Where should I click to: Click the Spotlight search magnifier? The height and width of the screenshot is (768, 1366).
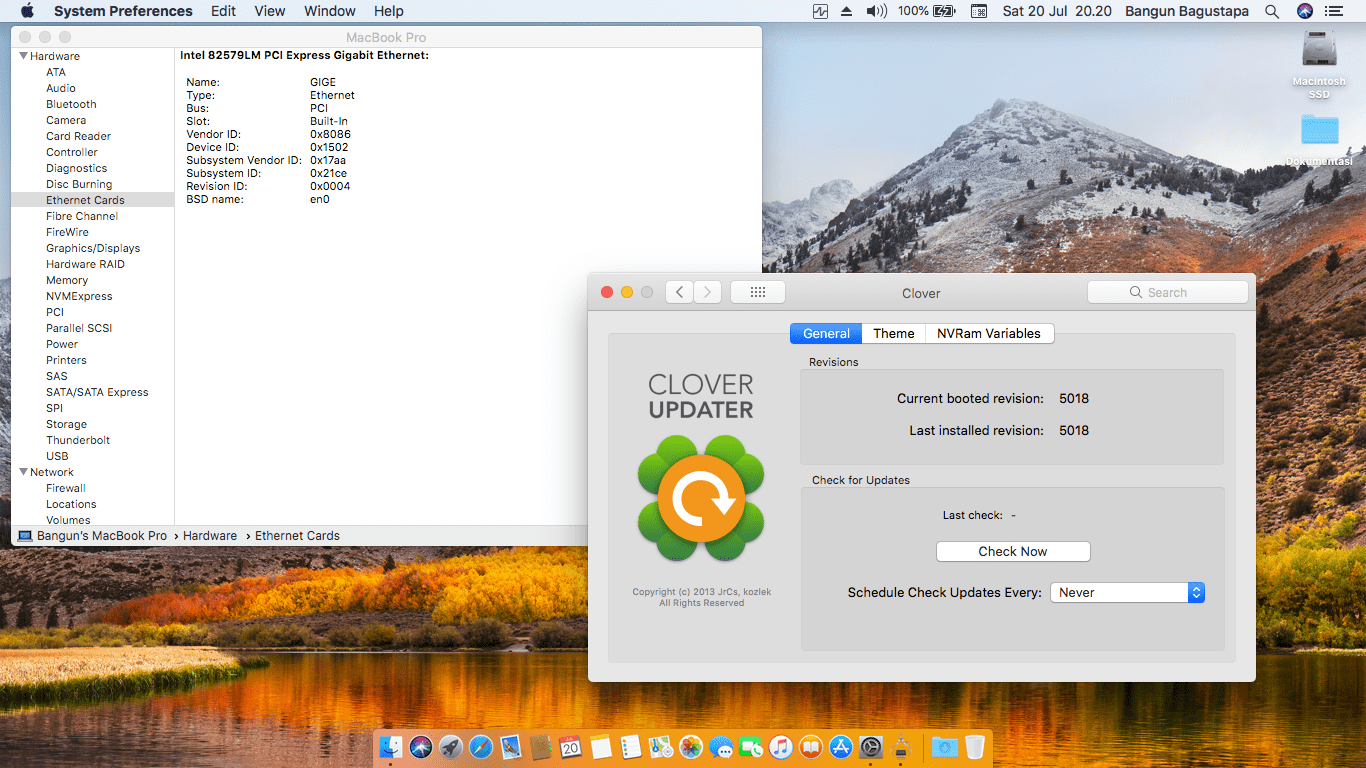click(x=1272, y=11)
